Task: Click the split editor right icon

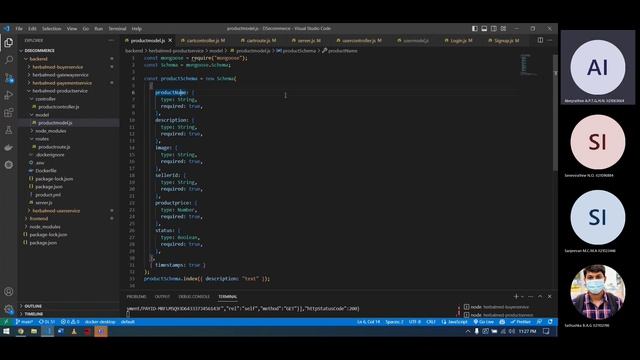Action: point(540,40)
